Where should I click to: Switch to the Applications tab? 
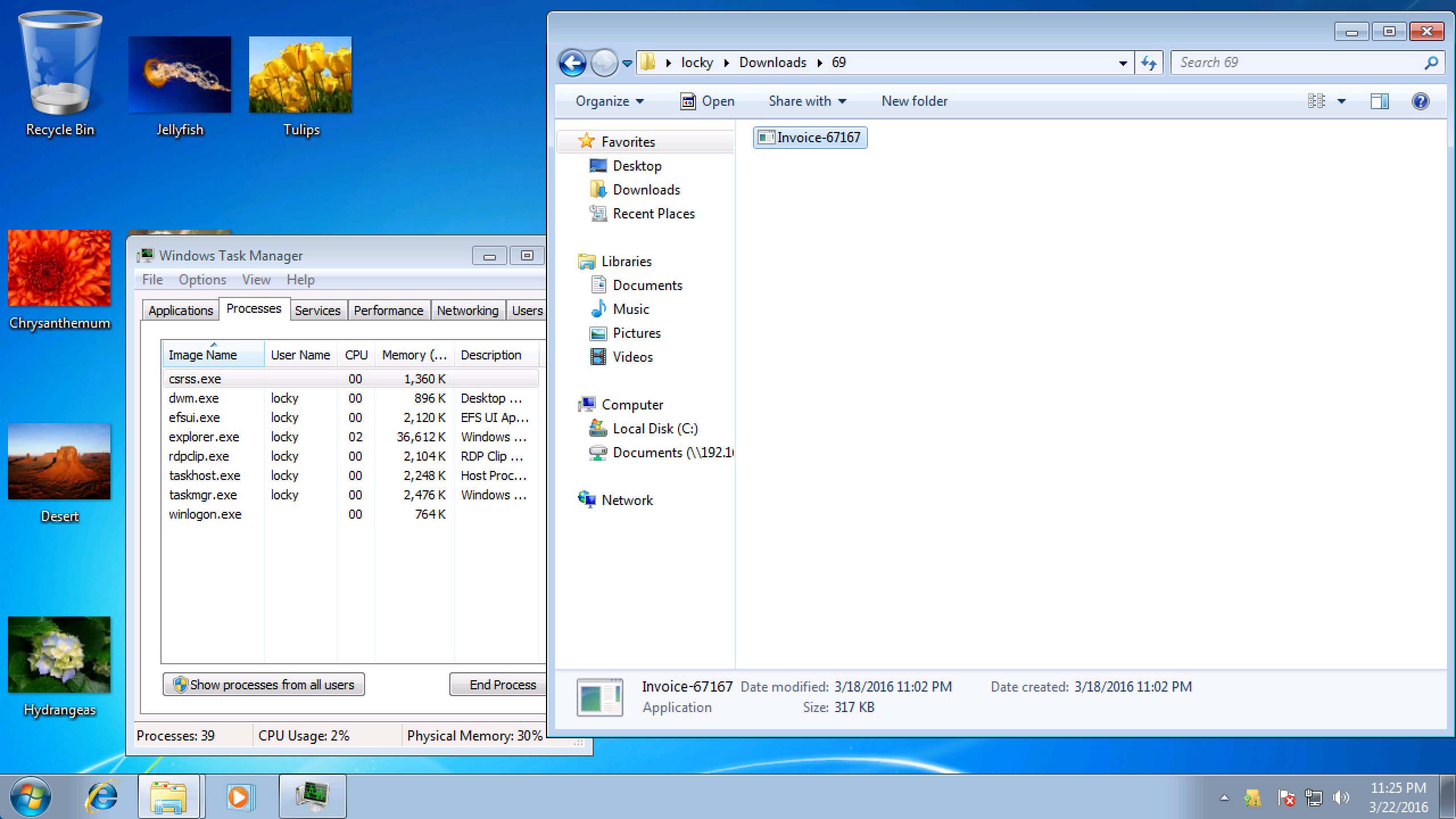point(180,311)
